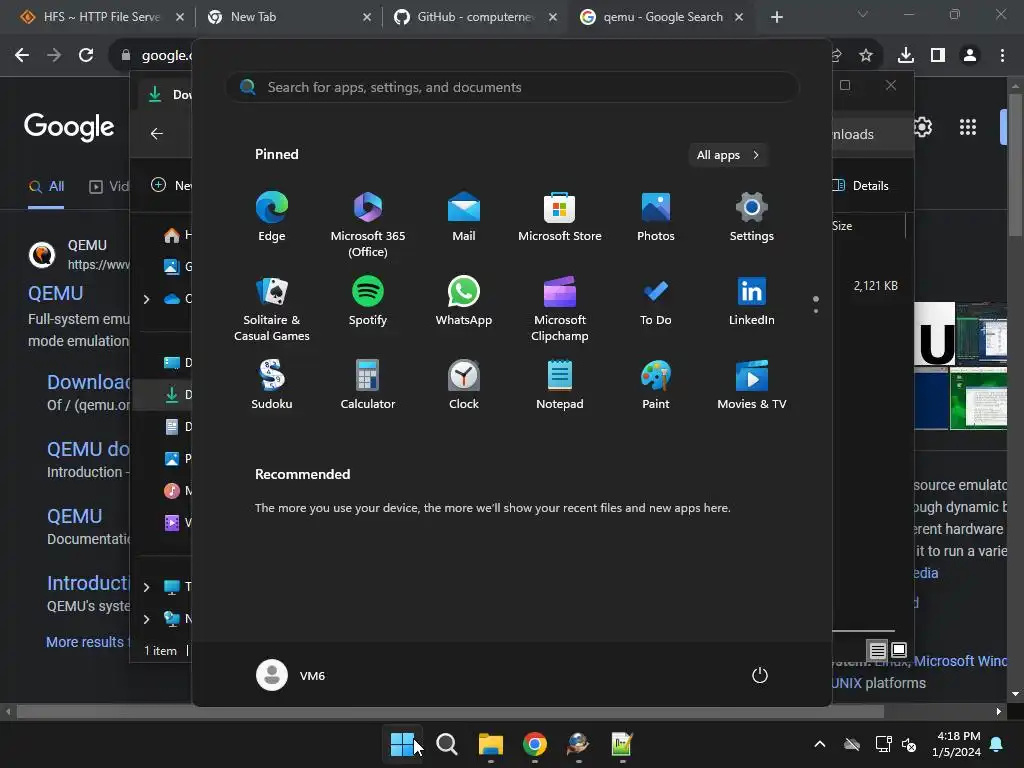Screen dimensions: 1024x768
Task: Open WhatsApp
Action: point(464,301)
